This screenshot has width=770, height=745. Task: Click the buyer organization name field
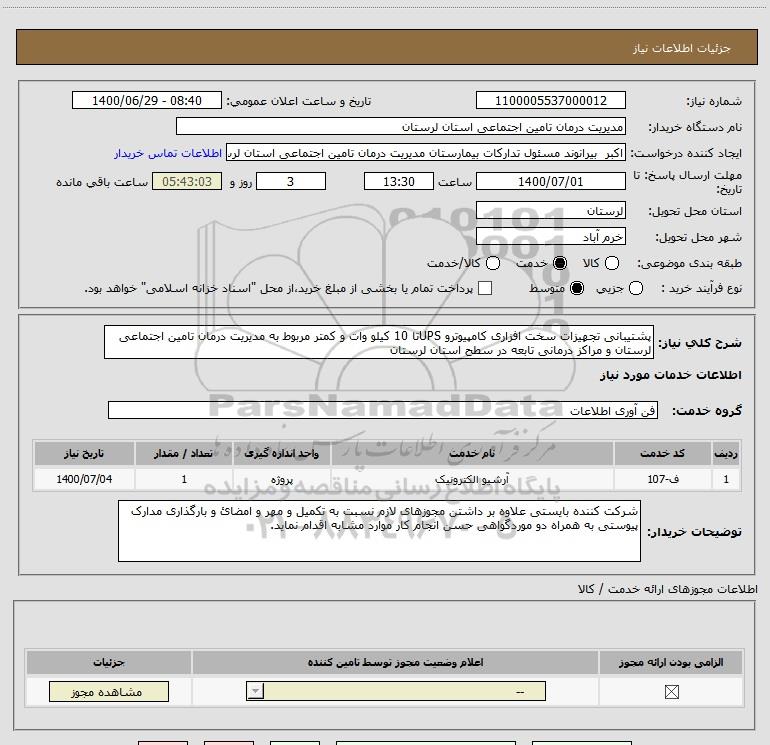point(401,126)
